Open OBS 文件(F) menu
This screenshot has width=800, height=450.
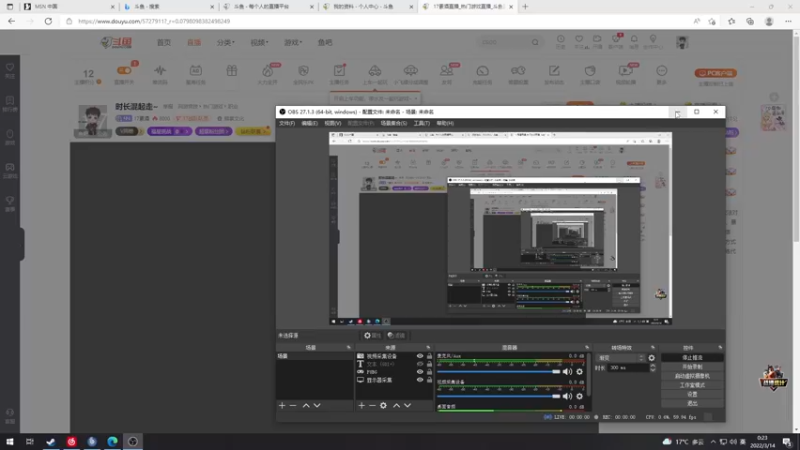287,123
